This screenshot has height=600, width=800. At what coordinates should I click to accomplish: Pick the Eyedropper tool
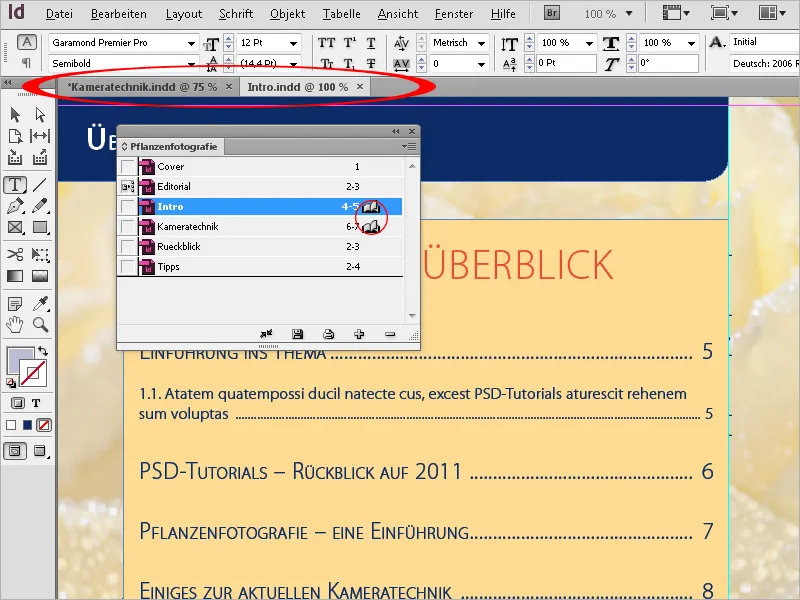[x=40, y=304]
